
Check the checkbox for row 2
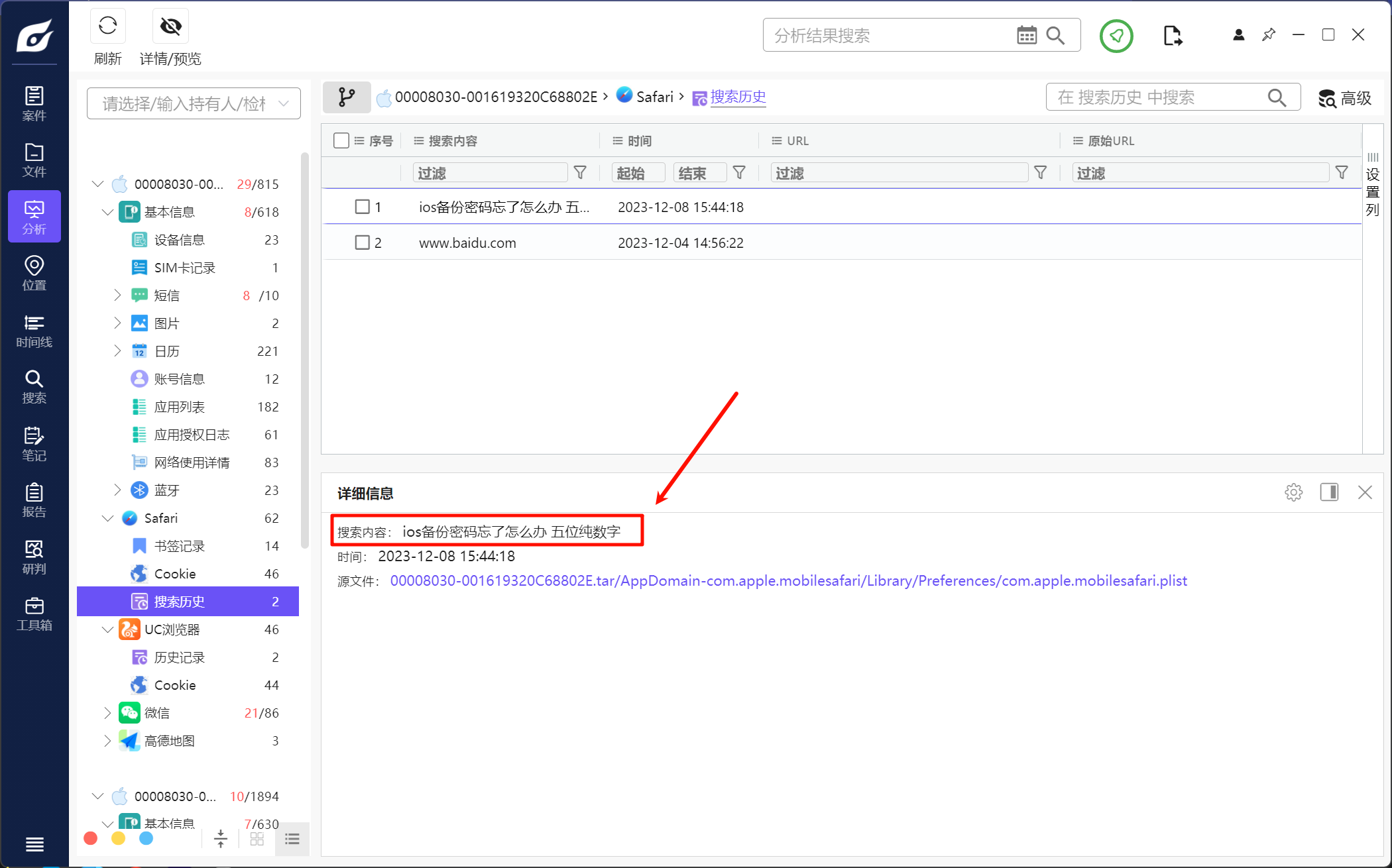coord(363,243)
